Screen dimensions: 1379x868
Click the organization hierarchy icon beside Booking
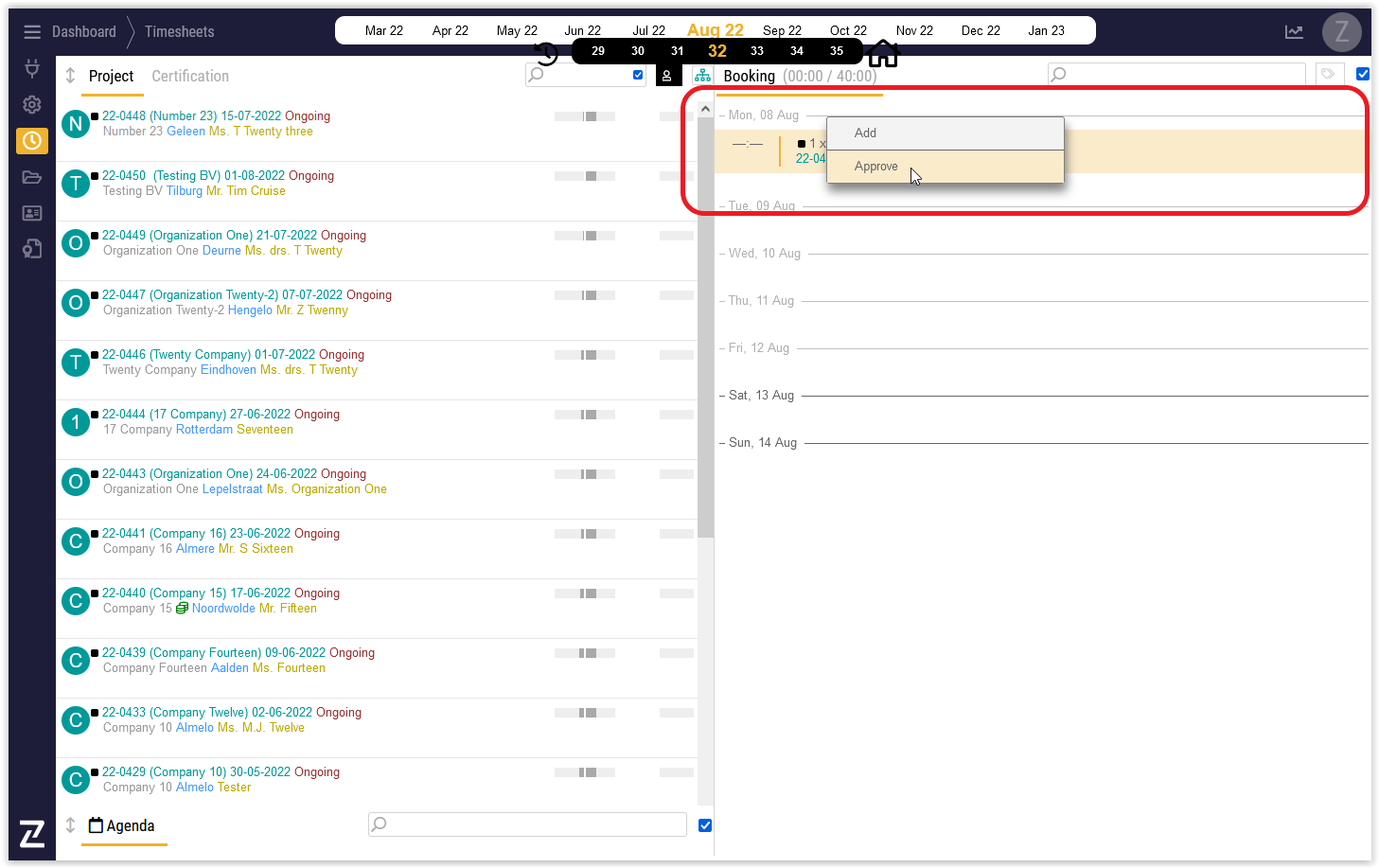(x=702, y=76)
